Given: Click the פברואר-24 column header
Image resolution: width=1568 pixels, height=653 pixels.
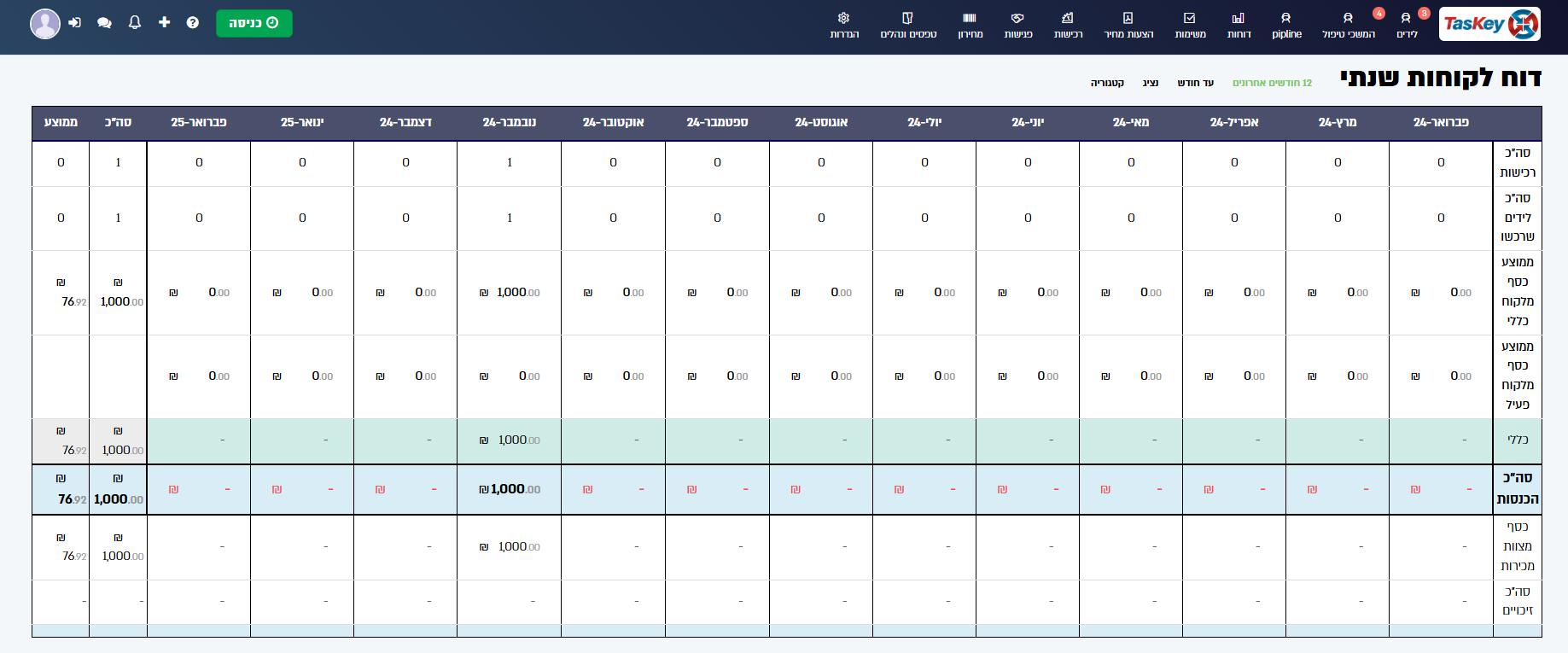Looking at the screenshot, I should pyautogui.click(x=1441, y=123).
